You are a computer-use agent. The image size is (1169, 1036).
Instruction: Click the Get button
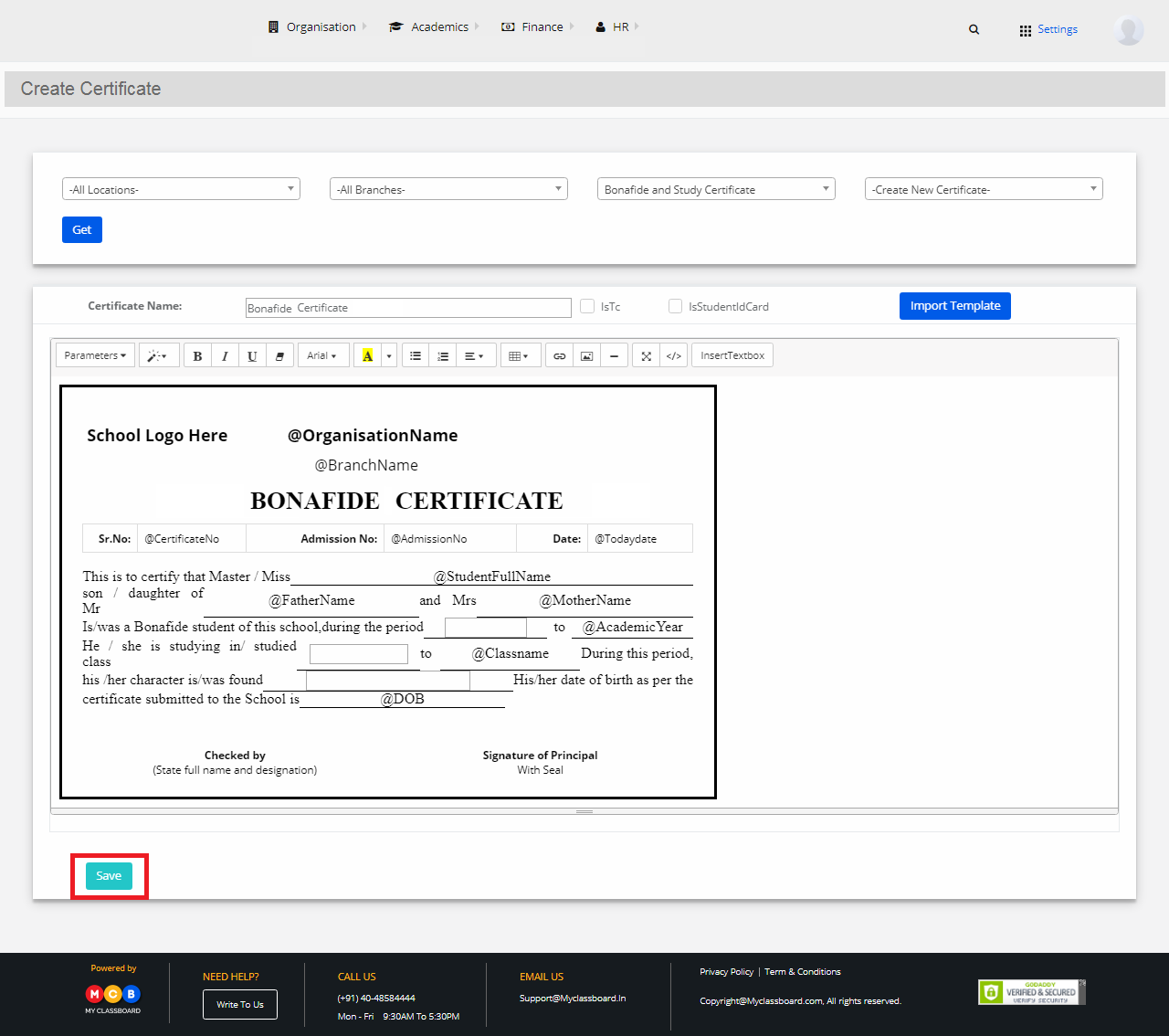tap(82, 229)
